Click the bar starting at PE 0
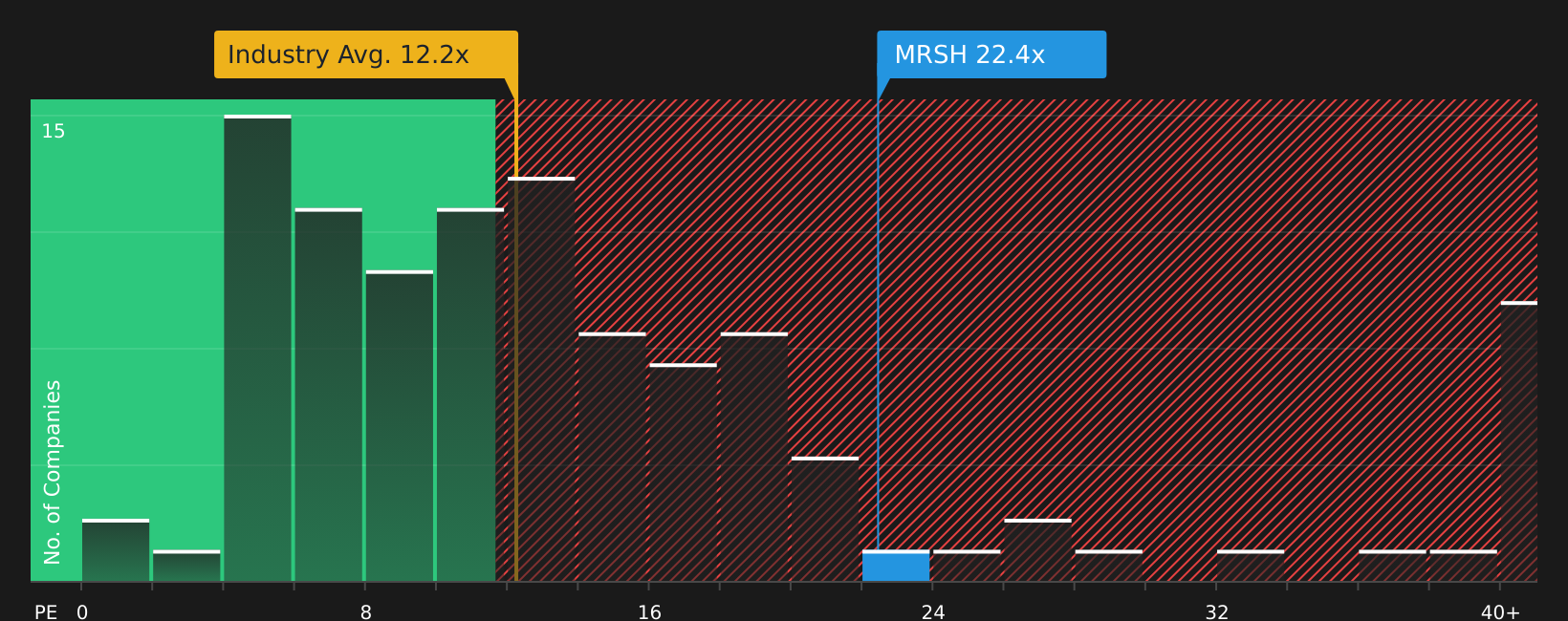The image size is (1568, 621). tap(116, 550)
